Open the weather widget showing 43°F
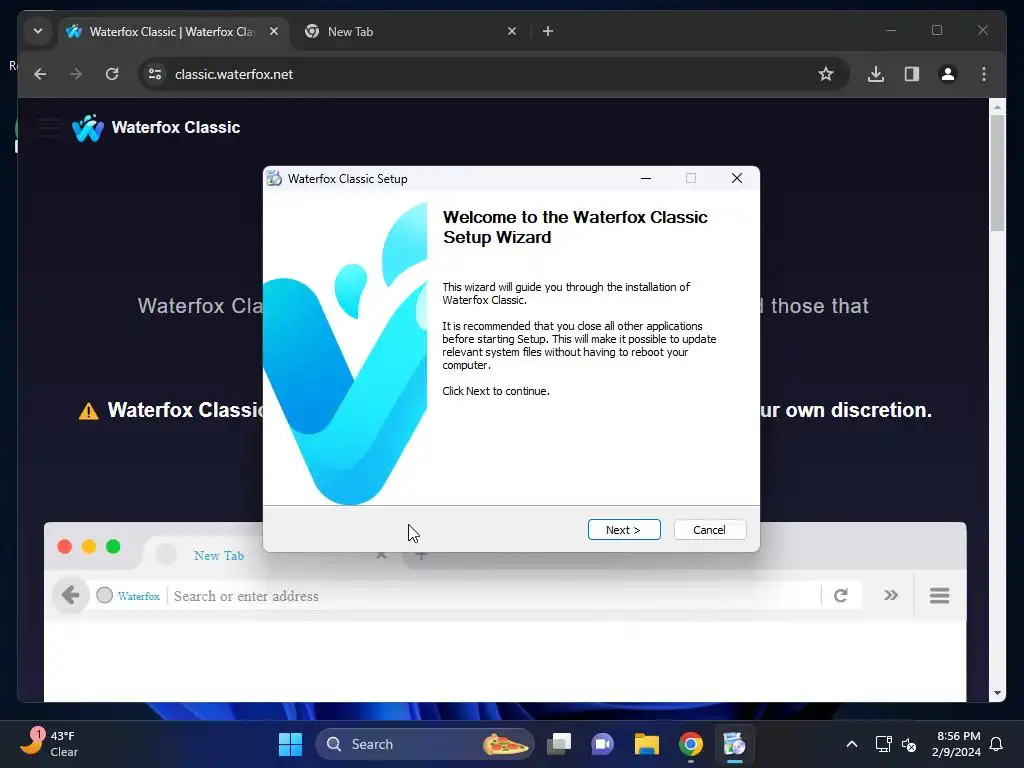This screenshot has height=768, width=1024. [x=49, y=744]
